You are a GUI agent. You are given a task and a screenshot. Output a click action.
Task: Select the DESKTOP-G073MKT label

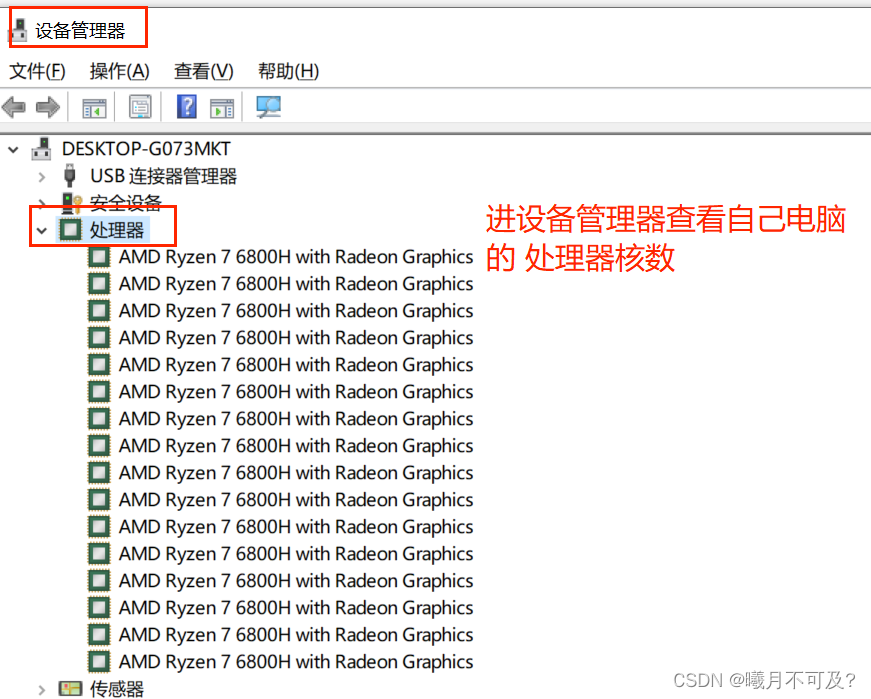(x=146, y=149)
